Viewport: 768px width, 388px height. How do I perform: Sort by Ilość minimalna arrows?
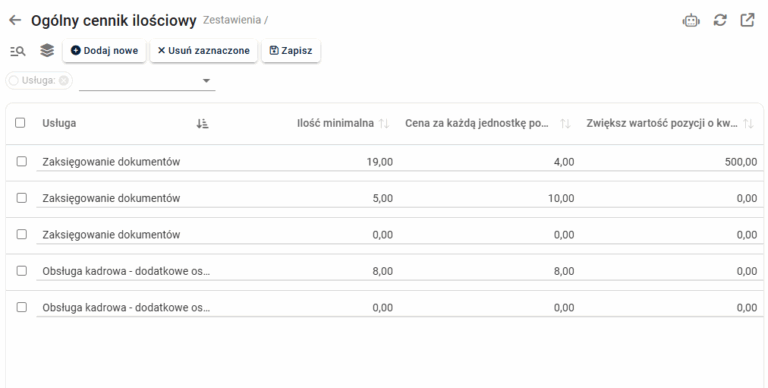[x=384, y=123]
